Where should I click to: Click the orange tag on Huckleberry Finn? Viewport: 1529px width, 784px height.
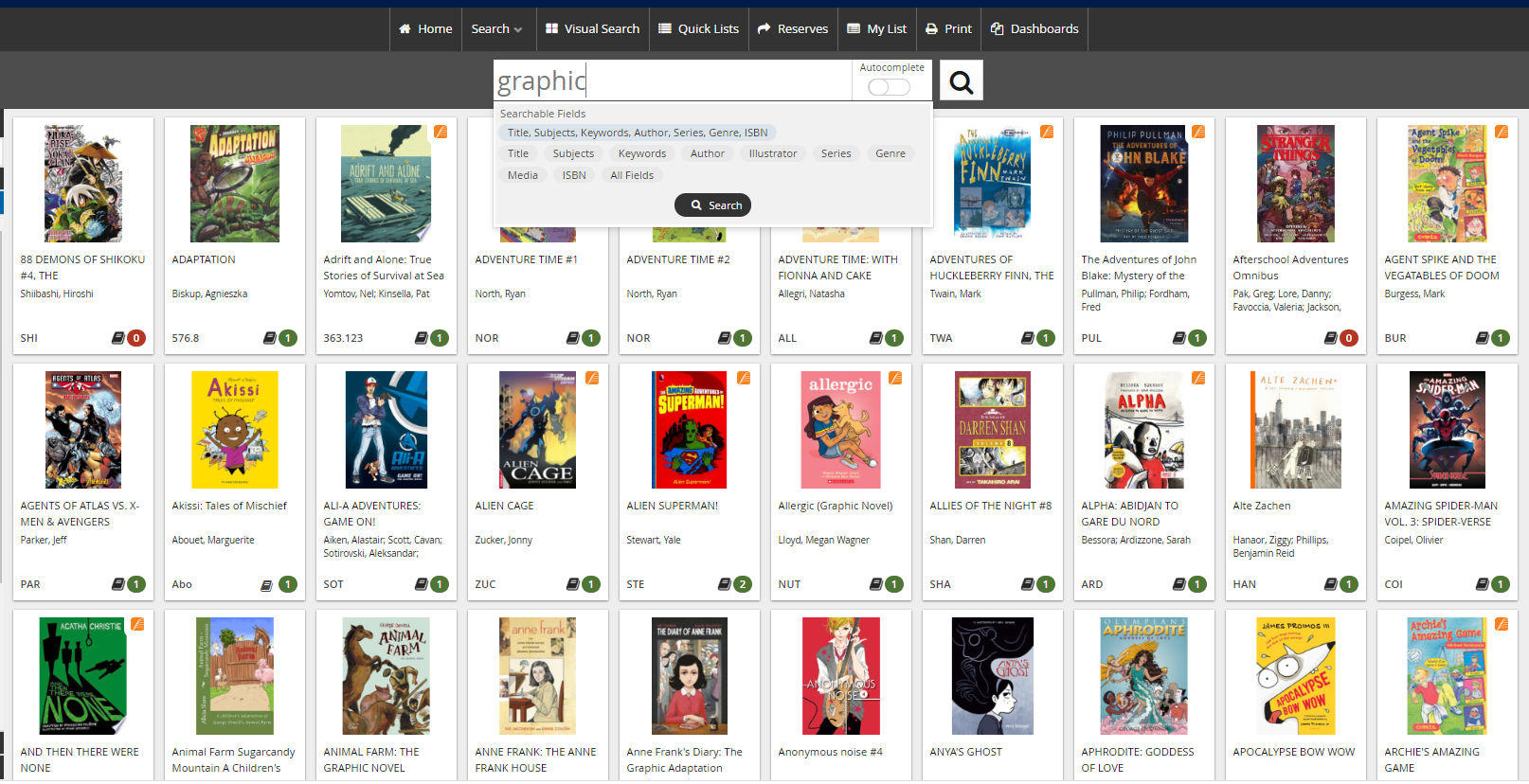point(1047,132)
